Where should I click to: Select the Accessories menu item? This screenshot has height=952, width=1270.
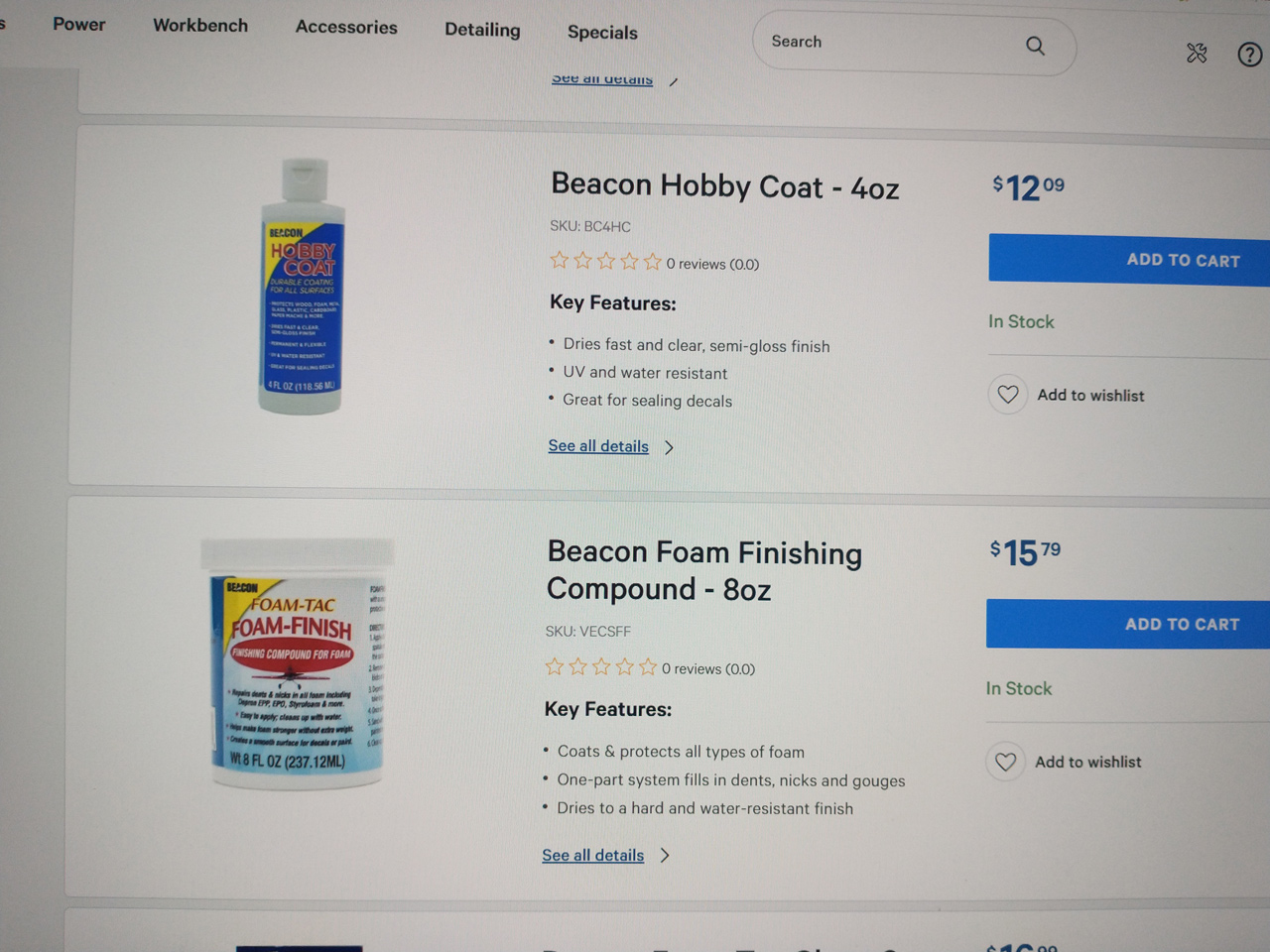[x=346, y=28]
